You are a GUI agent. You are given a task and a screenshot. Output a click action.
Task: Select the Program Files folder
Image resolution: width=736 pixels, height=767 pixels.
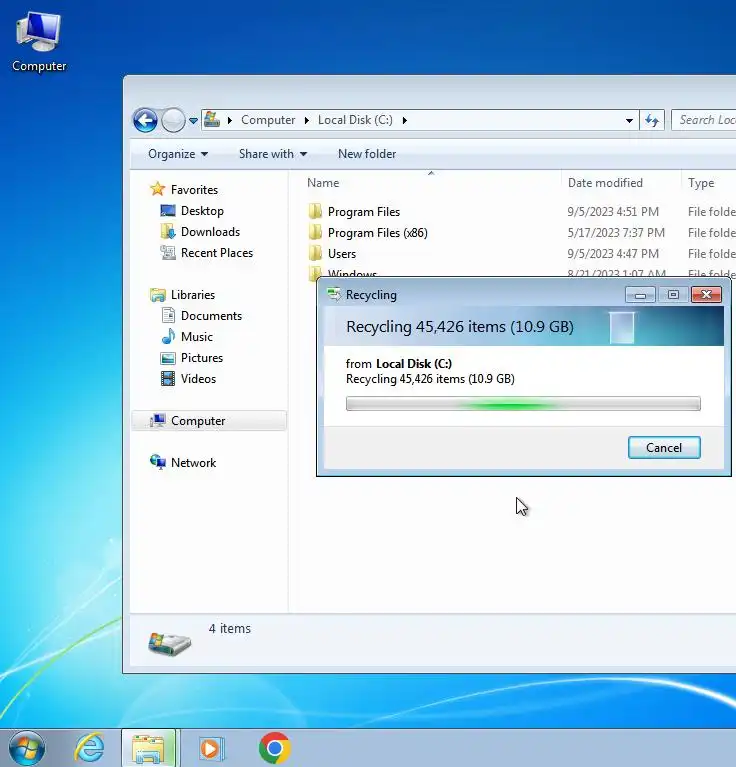pyautogui.click(x=364, y=212)
